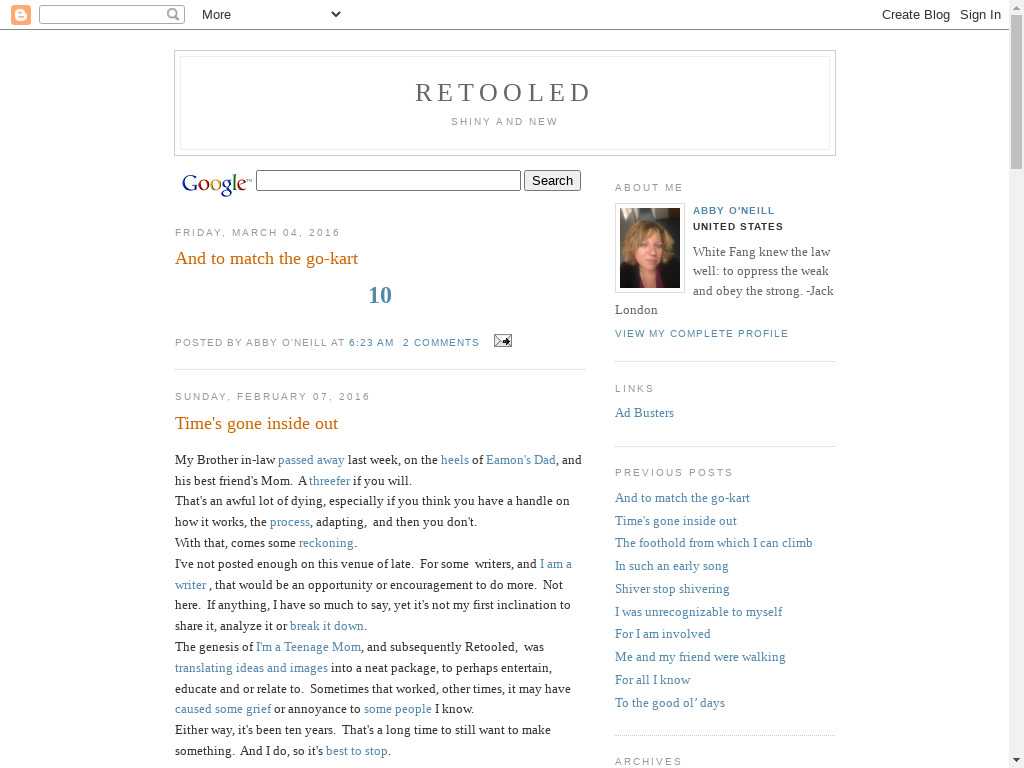
Task: Expand the More dropdown in navbar
Action: point(271,14)
